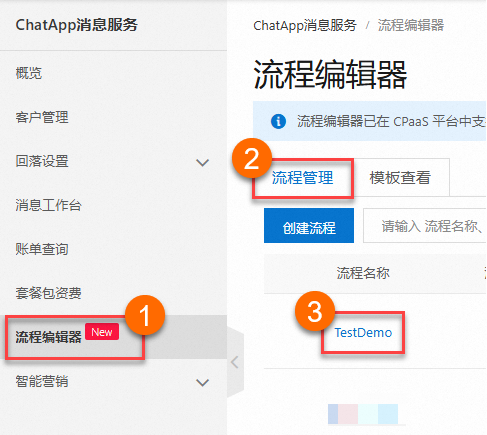The image size is (487, 435).
Task: Click the red New badge
Action: click(102, 332)
